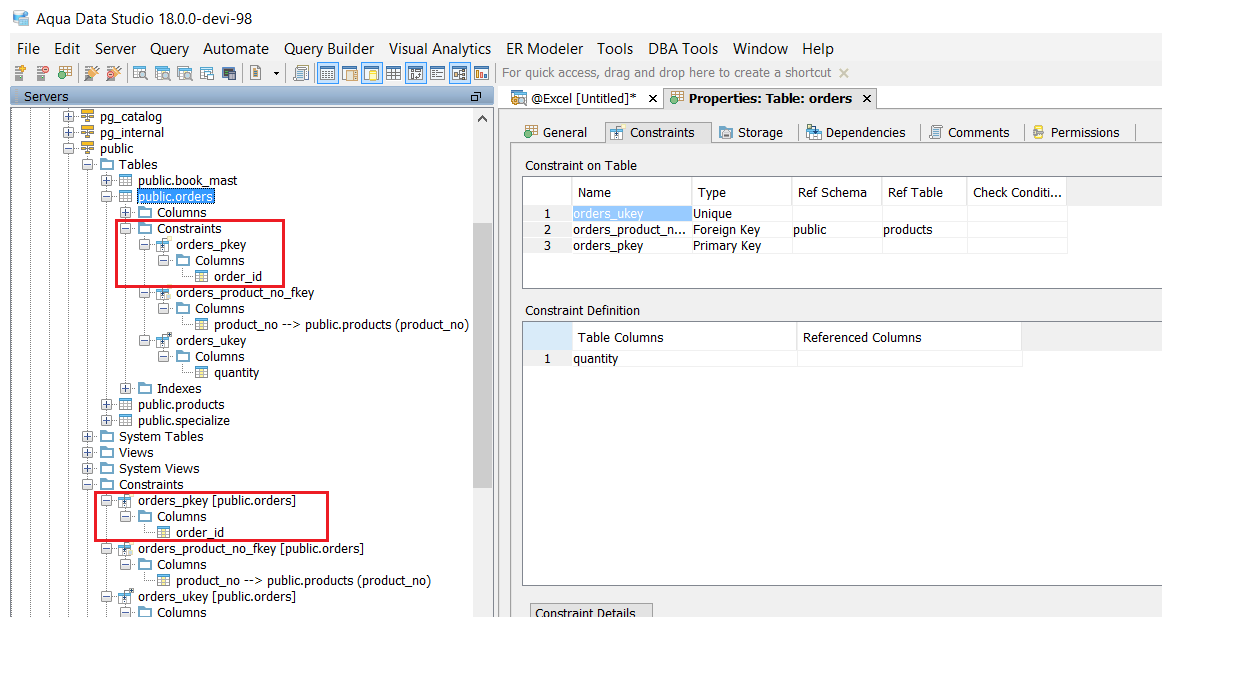Close the @Excel [Untitled]* tab

click(x=653, y=98)
